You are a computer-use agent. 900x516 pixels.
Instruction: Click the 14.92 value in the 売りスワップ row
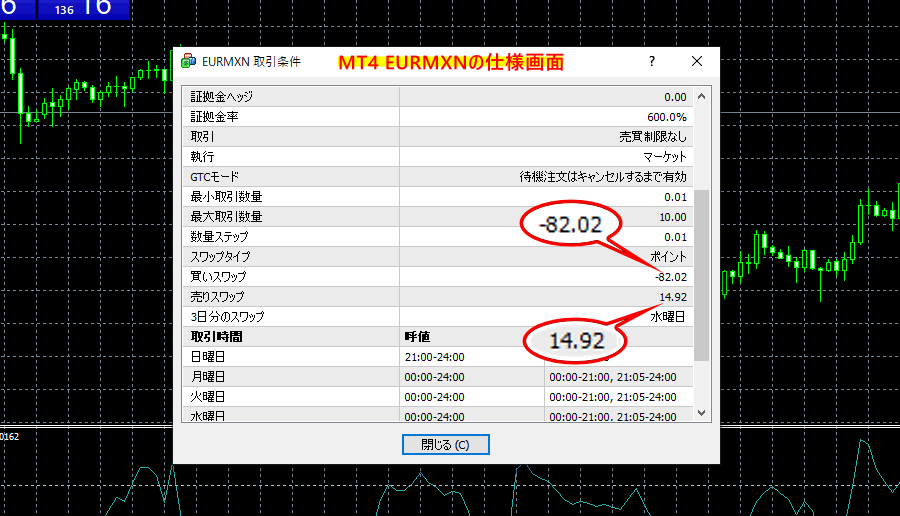pos(673,297)
